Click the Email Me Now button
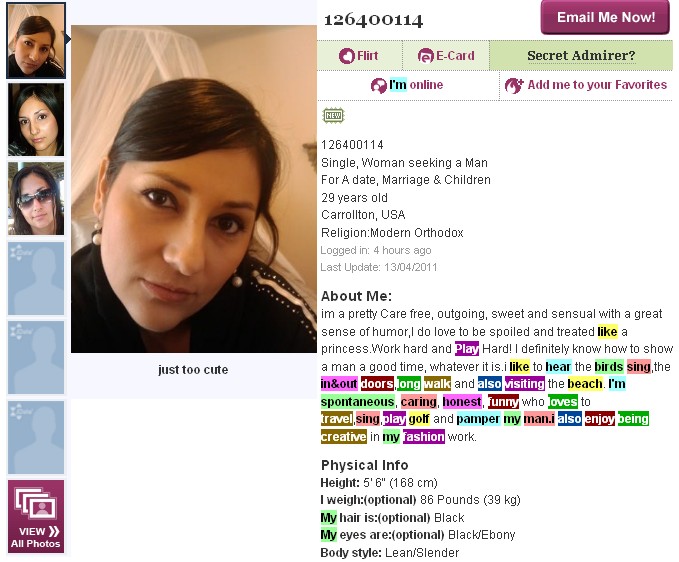679x562 pixels. [605, 18]
